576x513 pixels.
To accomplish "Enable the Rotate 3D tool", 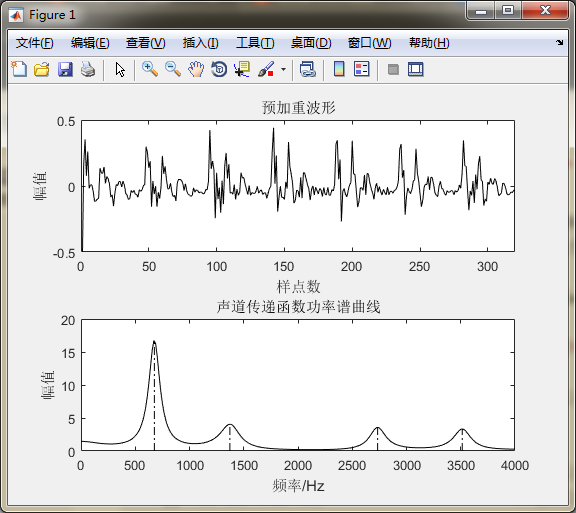I will click(x=219, y=69).
